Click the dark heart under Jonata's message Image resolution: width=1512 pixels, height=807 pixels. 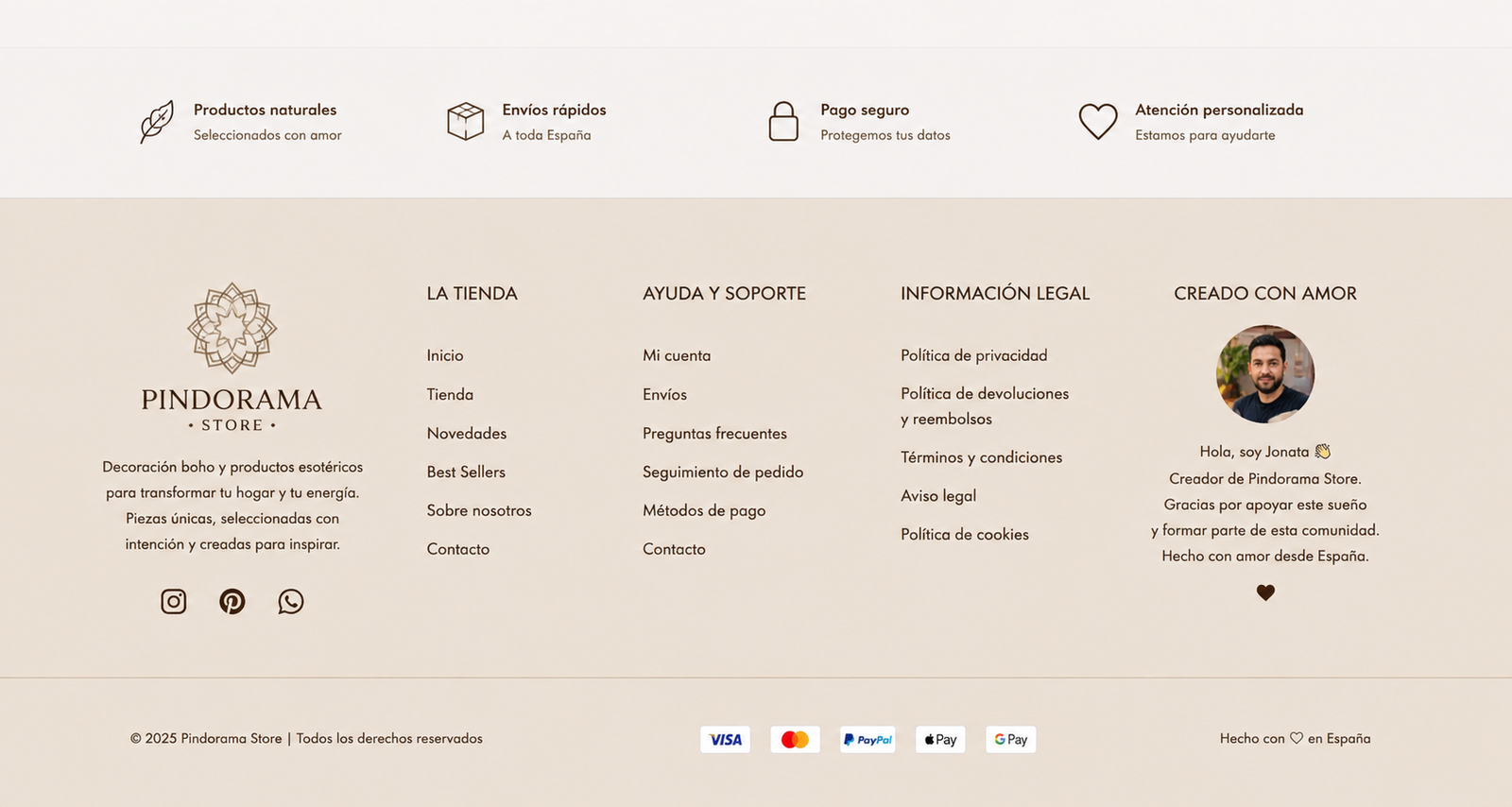1265,592
